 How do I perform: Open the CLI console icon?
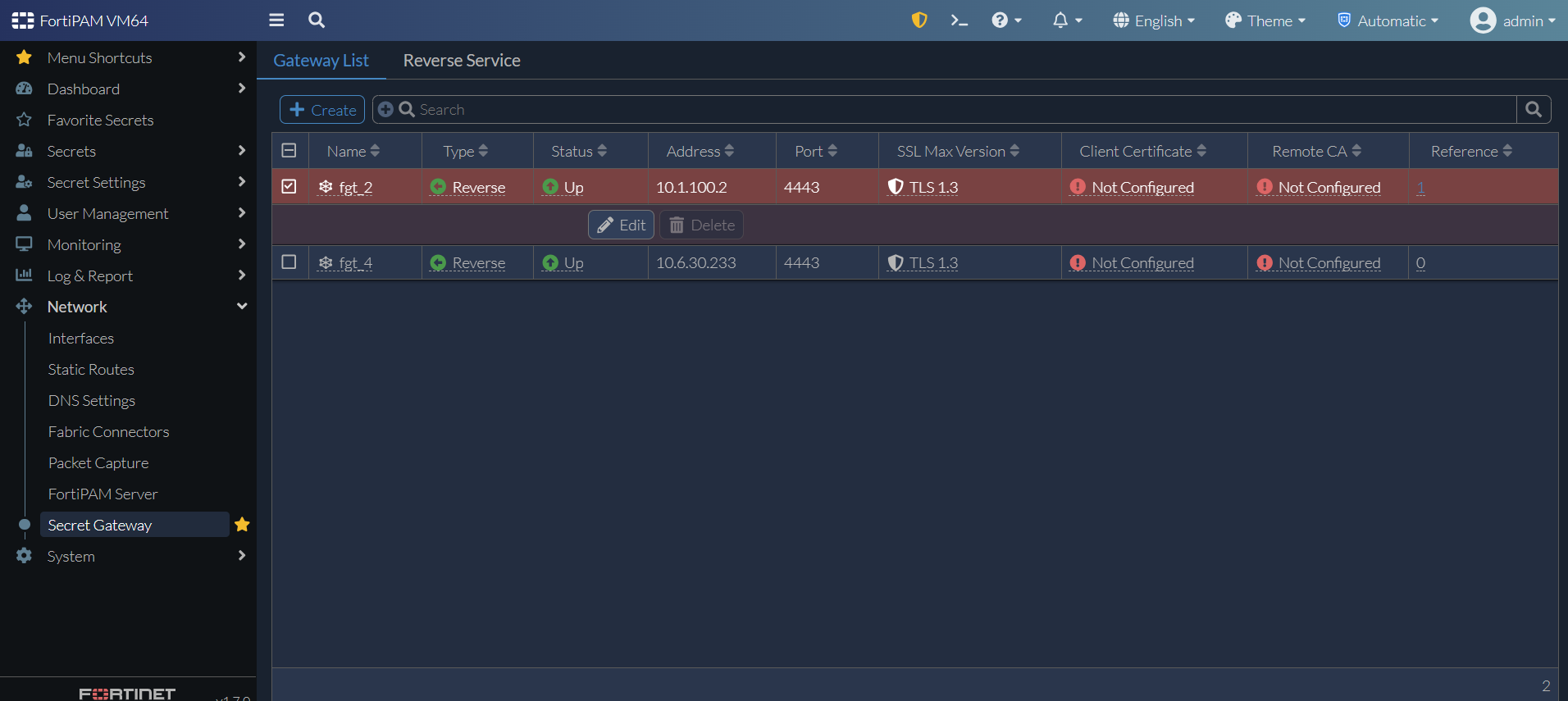tap(959, 20)
